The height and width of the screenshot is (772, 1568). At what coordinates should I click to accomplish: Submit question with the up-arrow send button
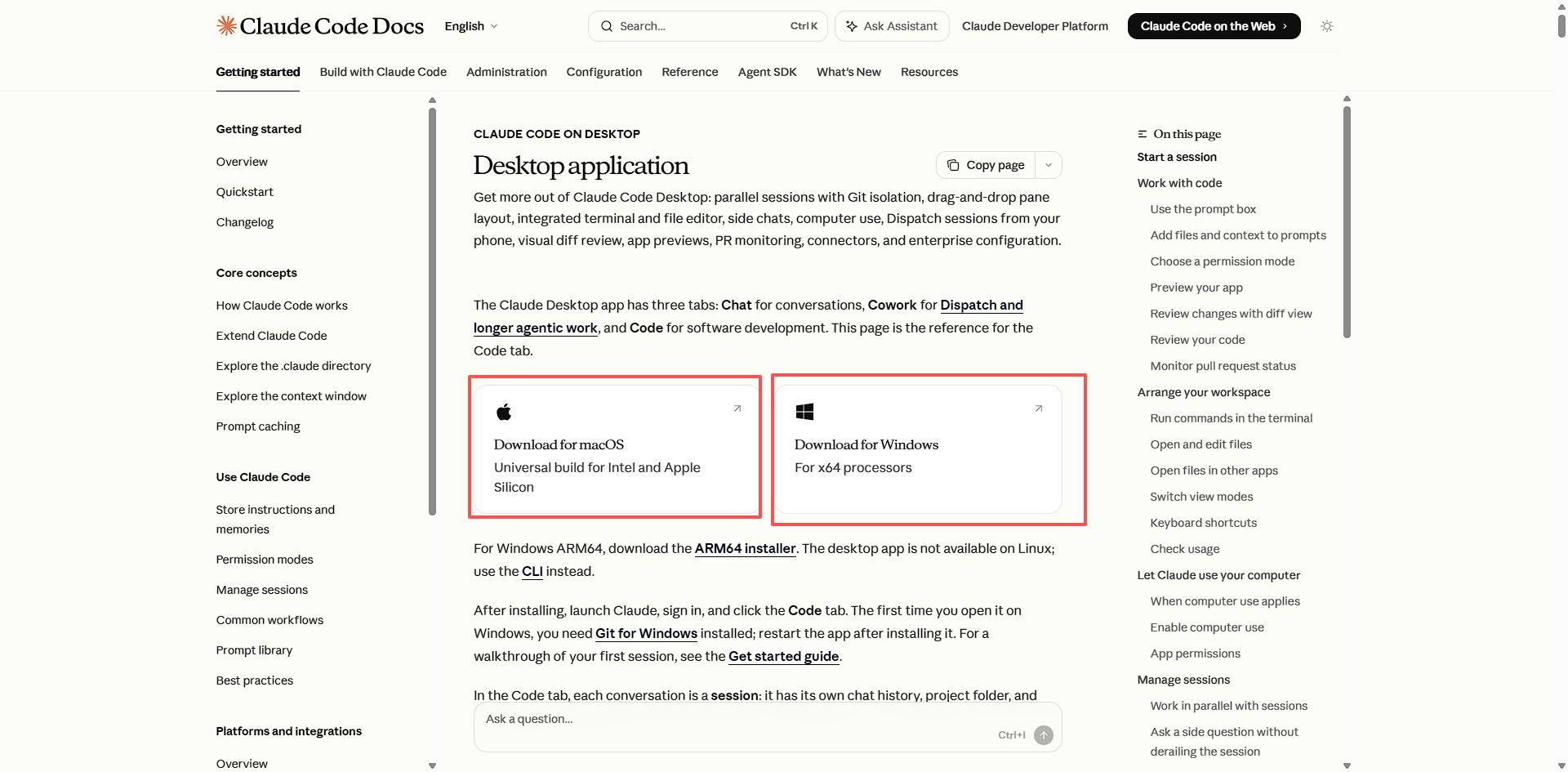click(x=1044, y=735)
